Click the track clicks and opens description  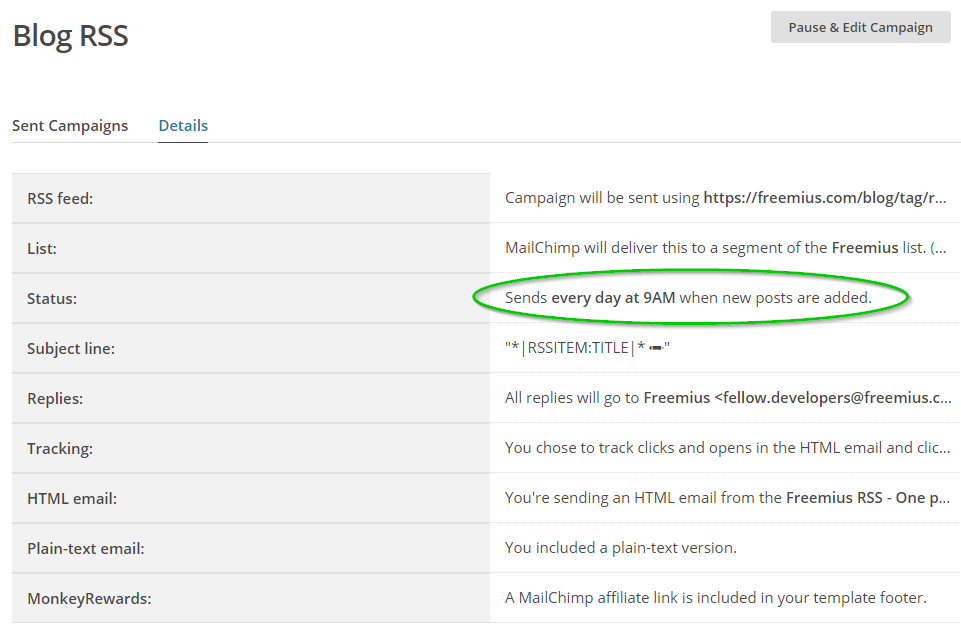(x=727, y=448)
